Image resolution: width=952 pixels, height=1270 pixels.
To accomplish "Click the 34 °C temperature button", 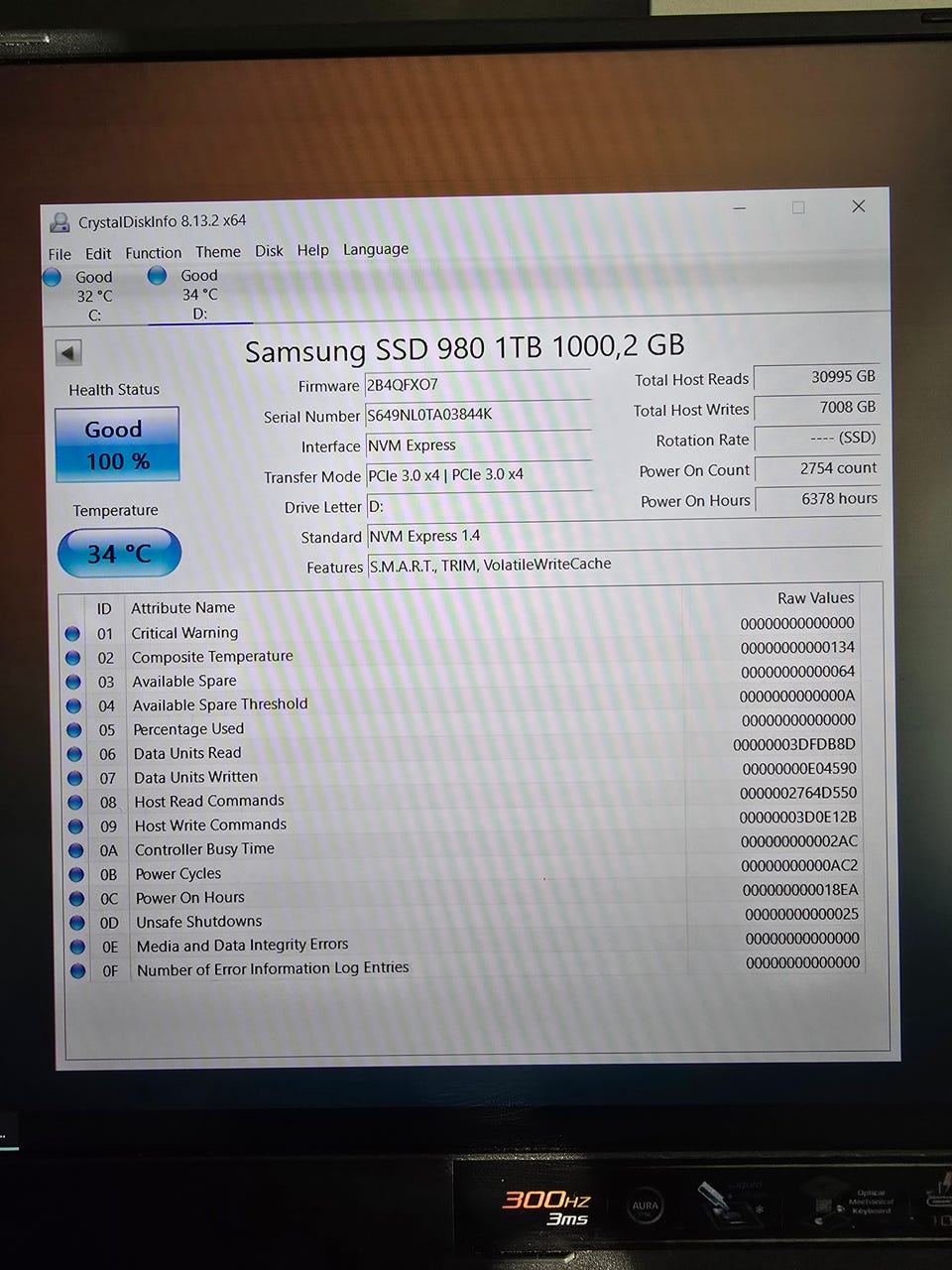I will 119,553.
